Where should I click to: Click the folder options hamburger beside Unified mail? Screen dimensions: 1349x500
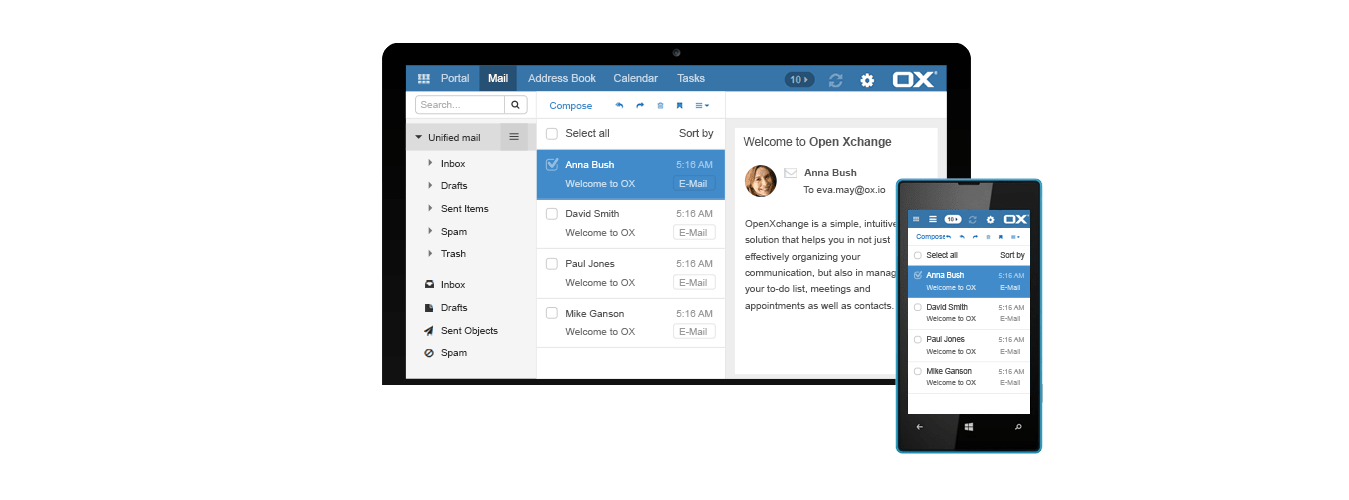(514, 137)
